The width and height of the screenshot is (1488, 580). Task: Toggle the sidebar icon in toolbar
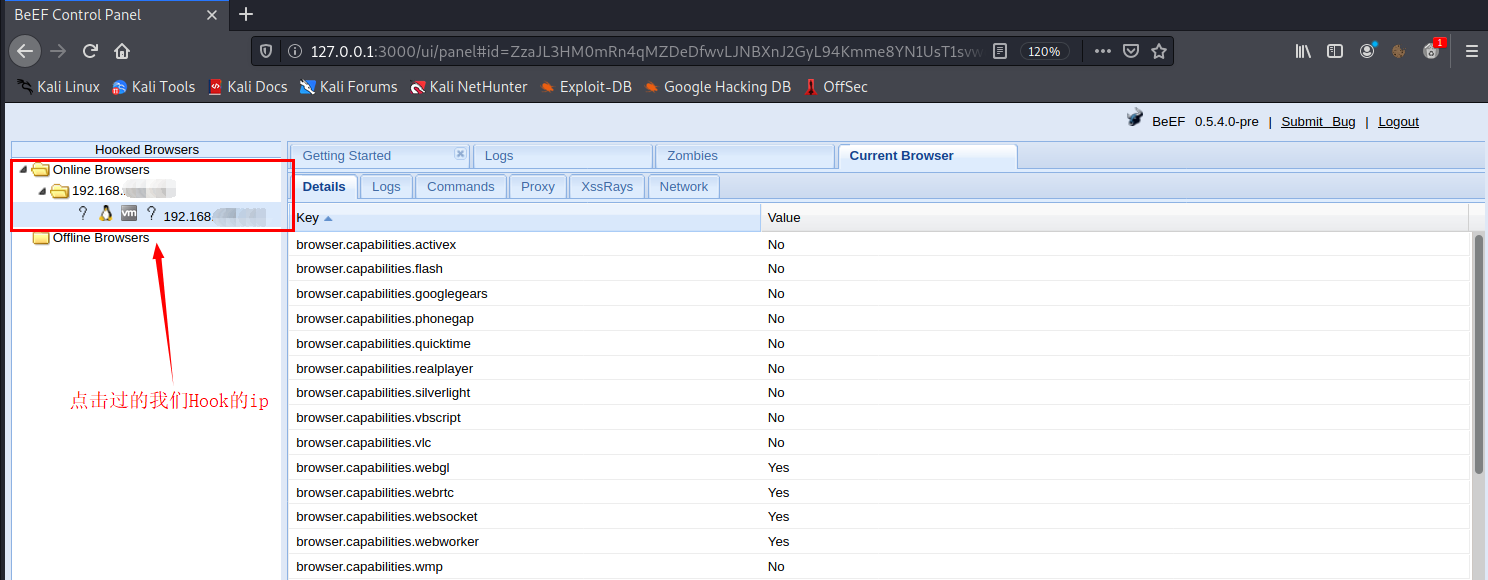pos(1335,51)
